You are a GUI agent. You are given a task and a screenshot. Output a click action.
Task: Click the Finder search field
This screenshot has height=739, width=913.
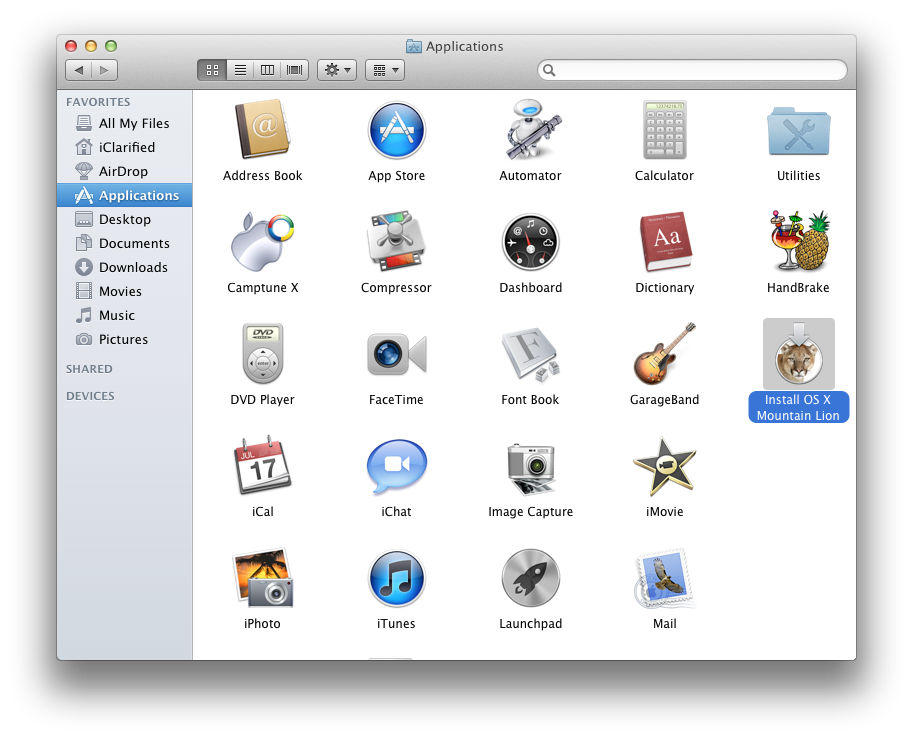tap(692, 70)
